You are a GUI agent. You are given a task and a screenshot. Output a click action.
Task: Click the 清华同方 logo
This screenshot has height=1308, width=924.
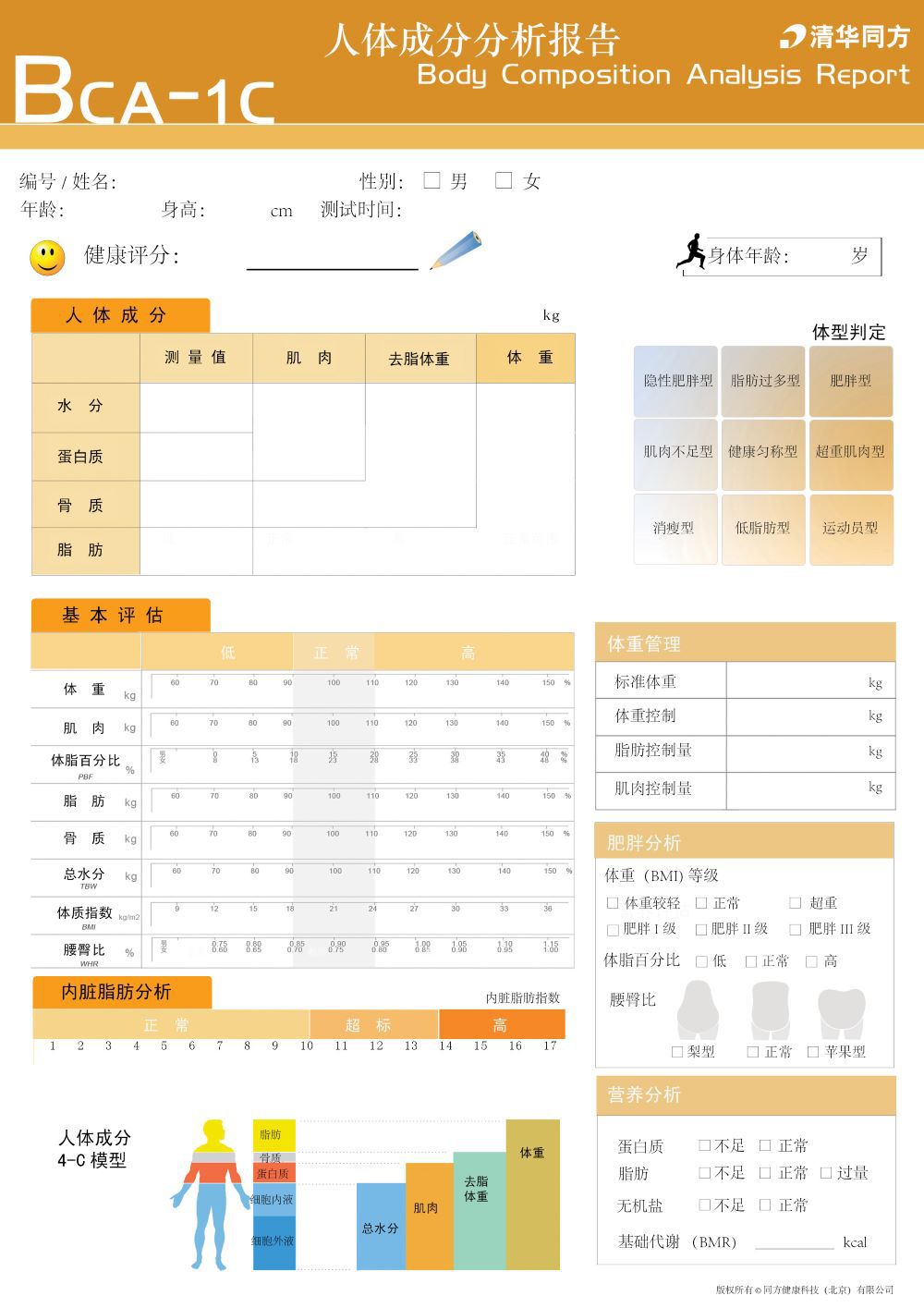point(845,37)
